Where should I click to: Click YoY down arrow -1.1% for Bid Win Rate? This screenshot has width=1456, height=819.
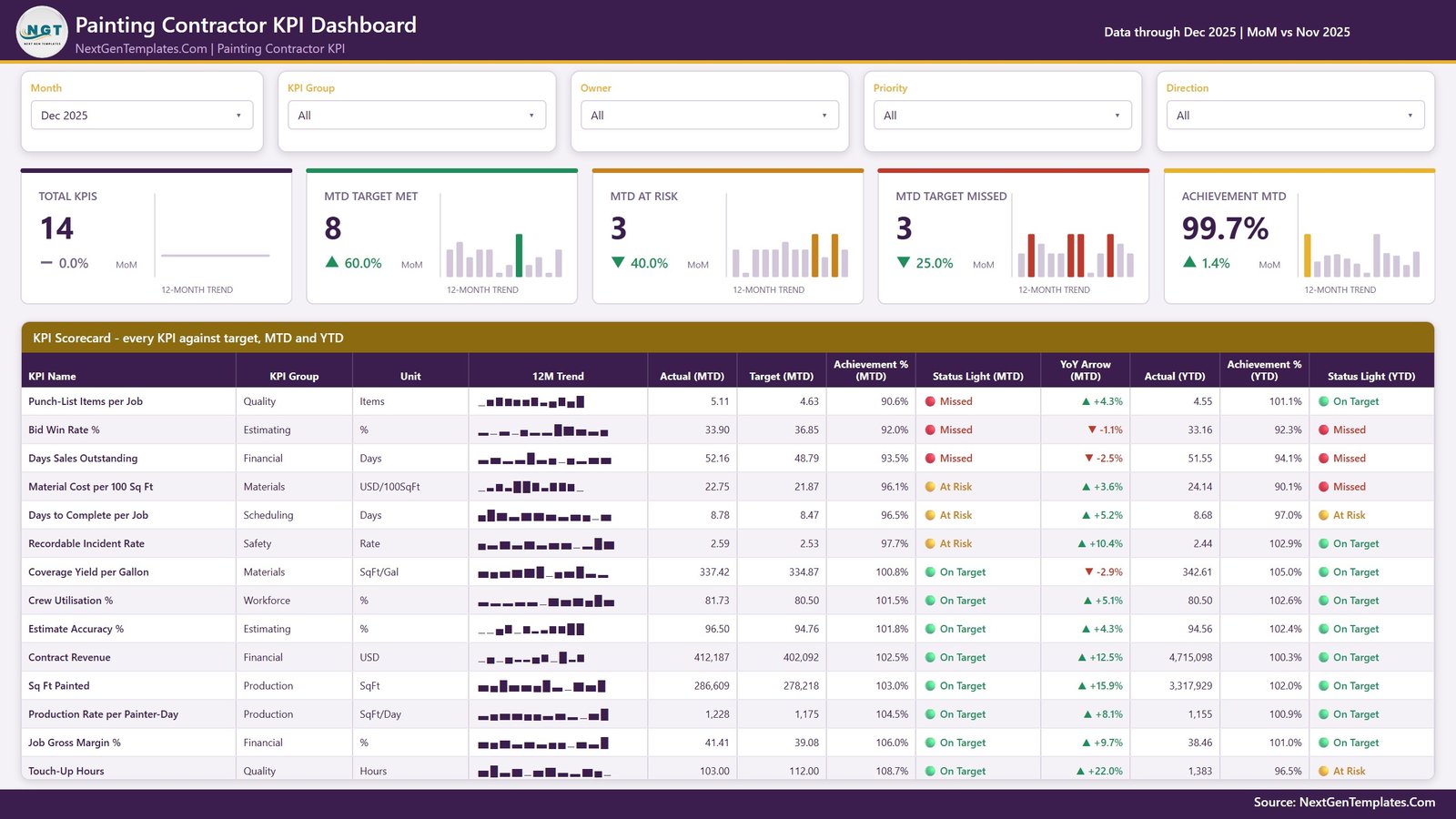tap(1092, 430)
